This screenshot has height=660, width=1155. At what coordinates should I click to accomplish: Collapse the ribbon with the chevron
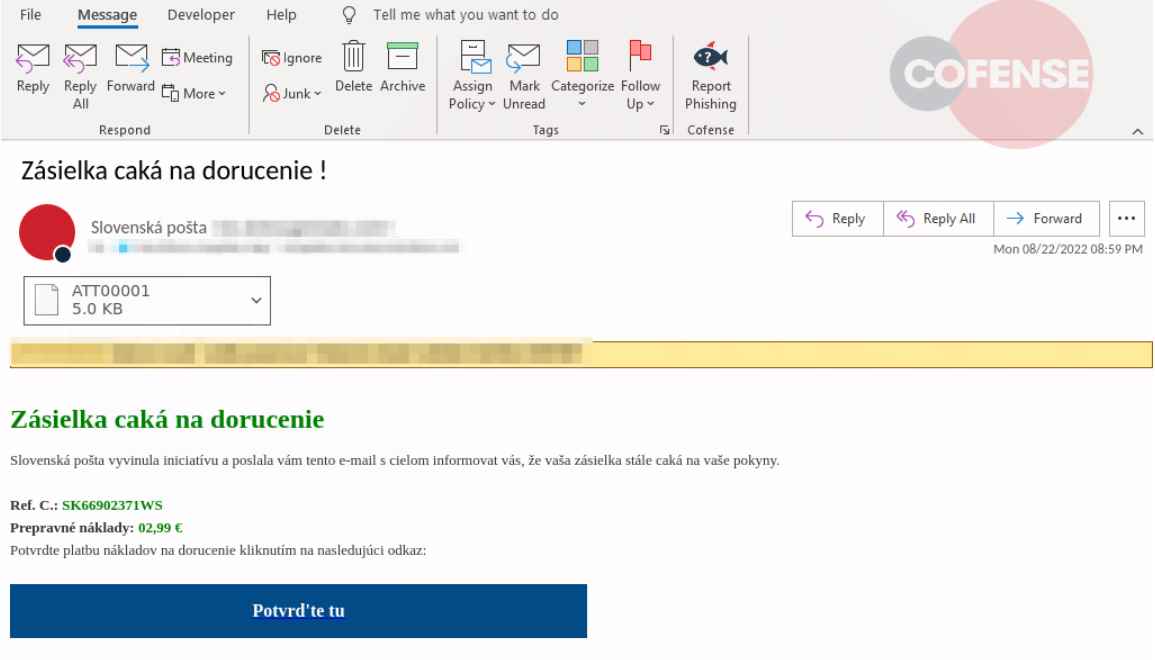pos(1137,132)
